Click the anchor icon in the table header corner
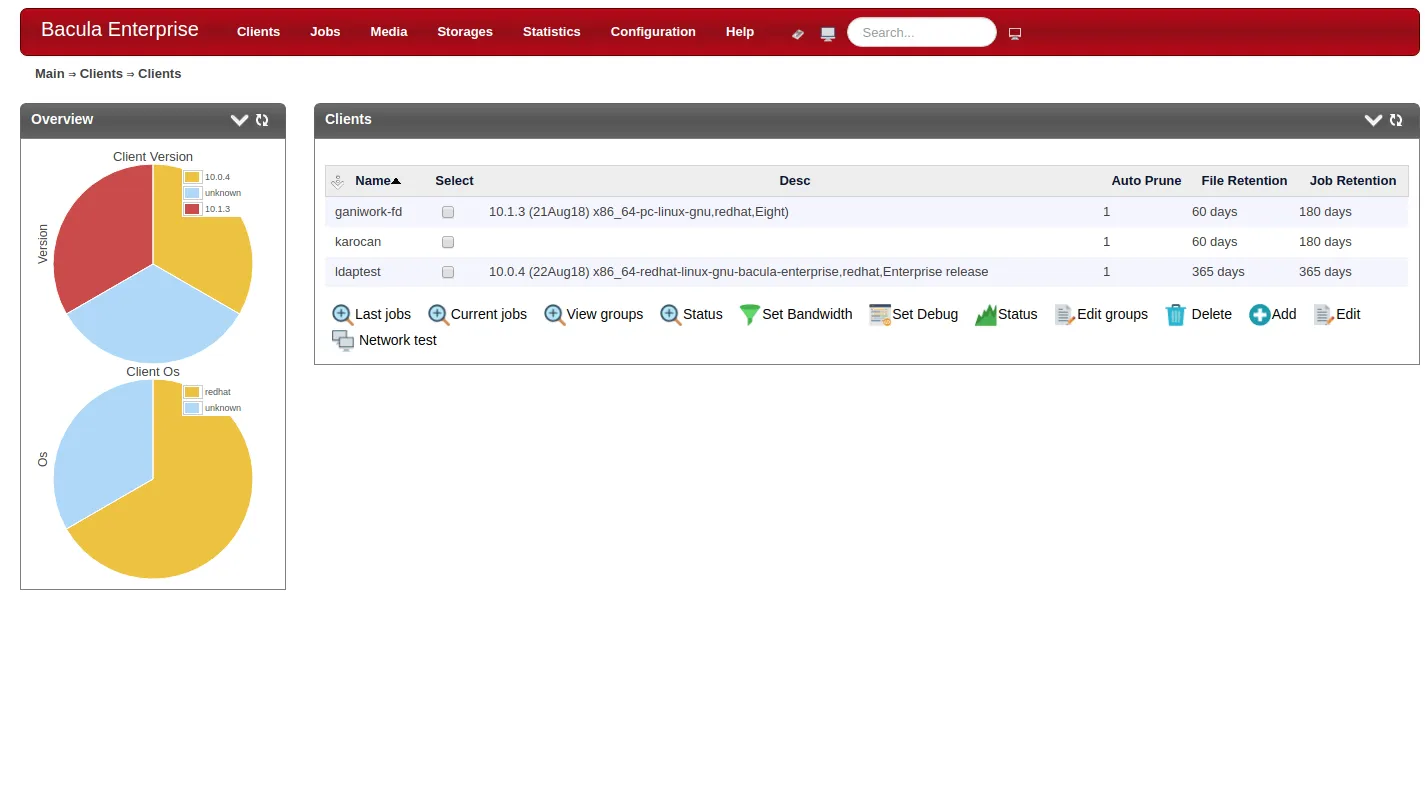 (337, 182)
